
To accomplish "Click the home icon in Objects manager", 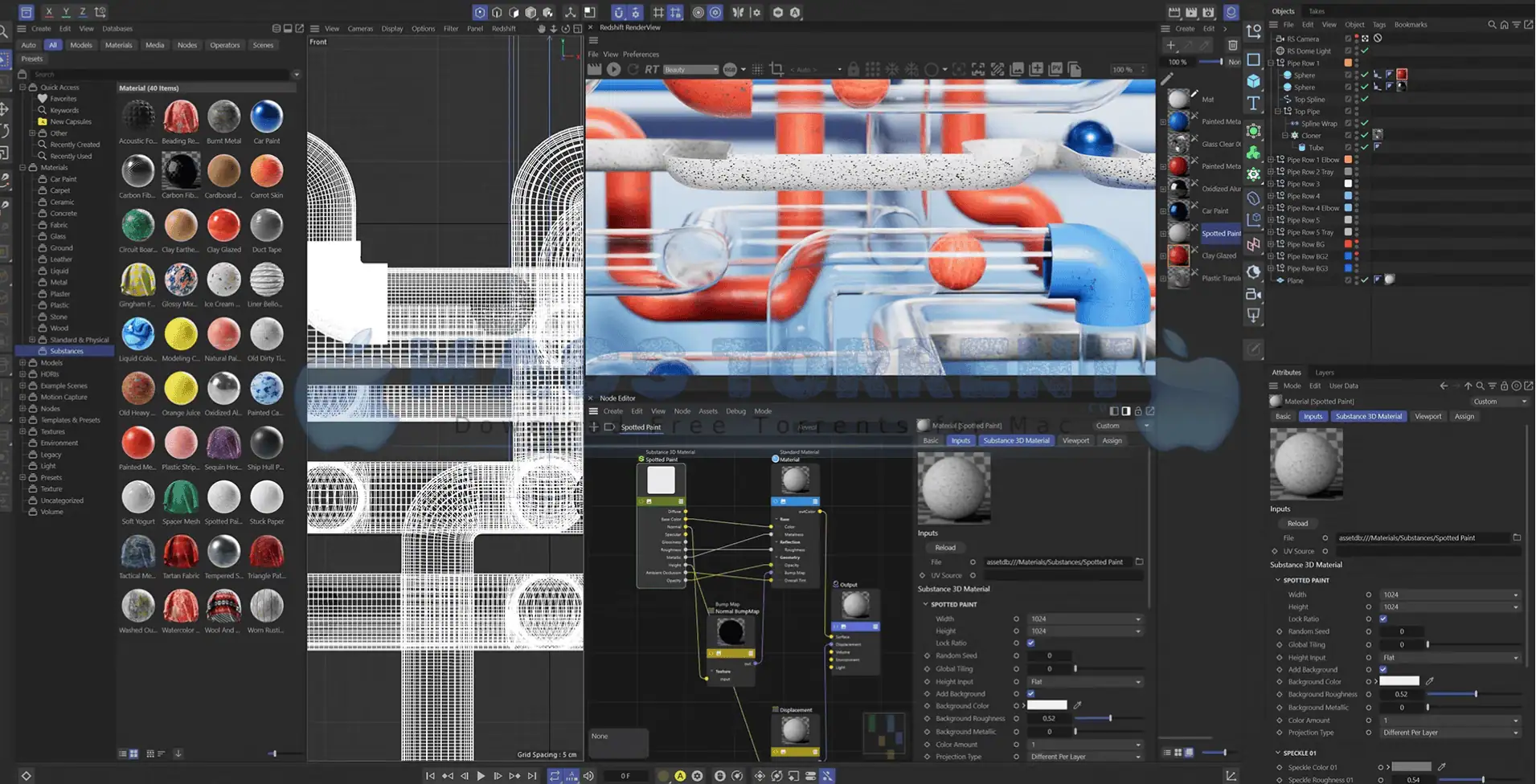I will 1504,25.
